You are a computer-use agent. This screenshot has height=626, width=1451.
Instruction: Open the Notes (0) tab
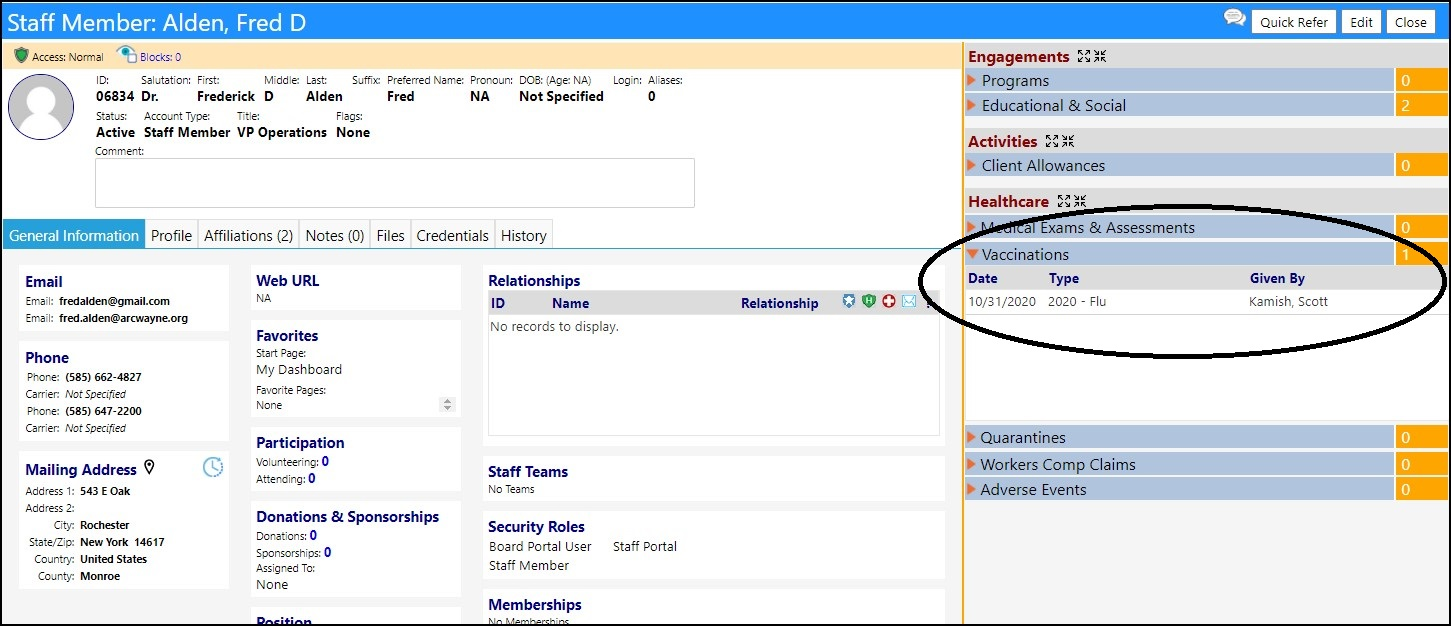(x=335, y=235)
